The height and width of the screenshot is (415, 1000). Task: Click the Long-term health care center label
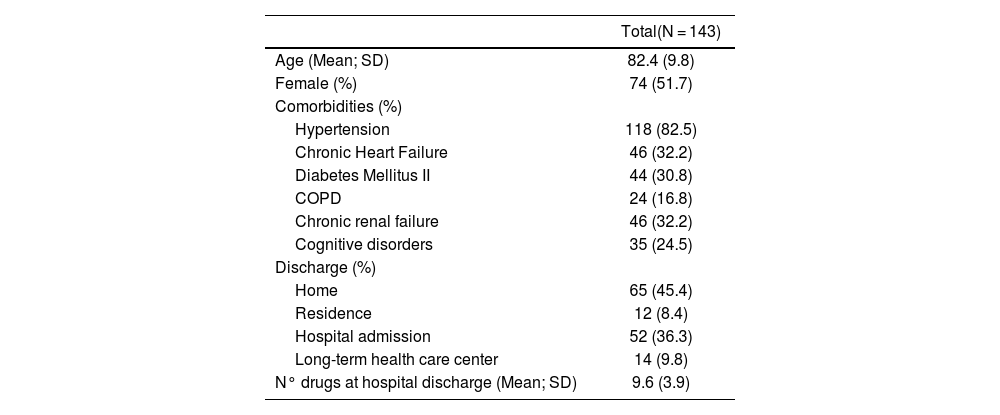[396, 359]
